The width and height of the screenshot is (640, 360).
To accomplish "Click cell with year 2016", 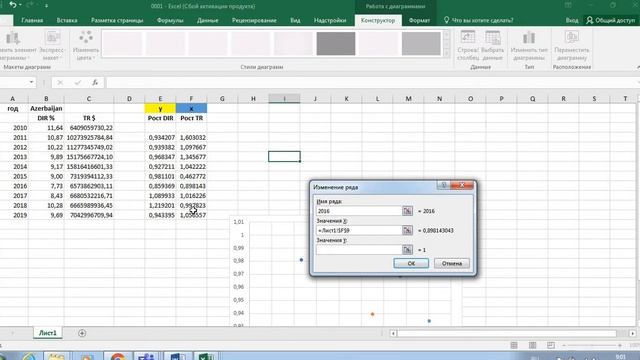I will tap(13, 186).
